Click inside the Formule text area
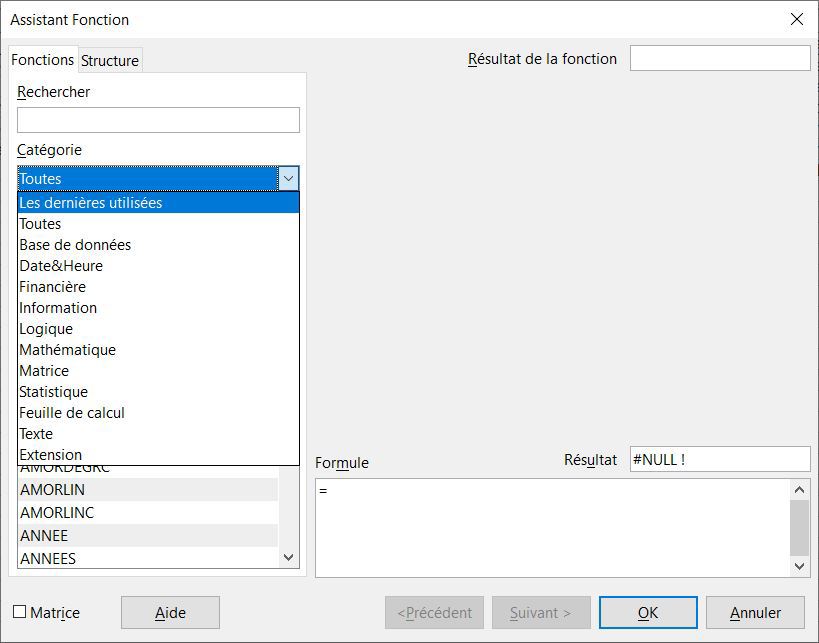819x643 pixels. (552, 527)
